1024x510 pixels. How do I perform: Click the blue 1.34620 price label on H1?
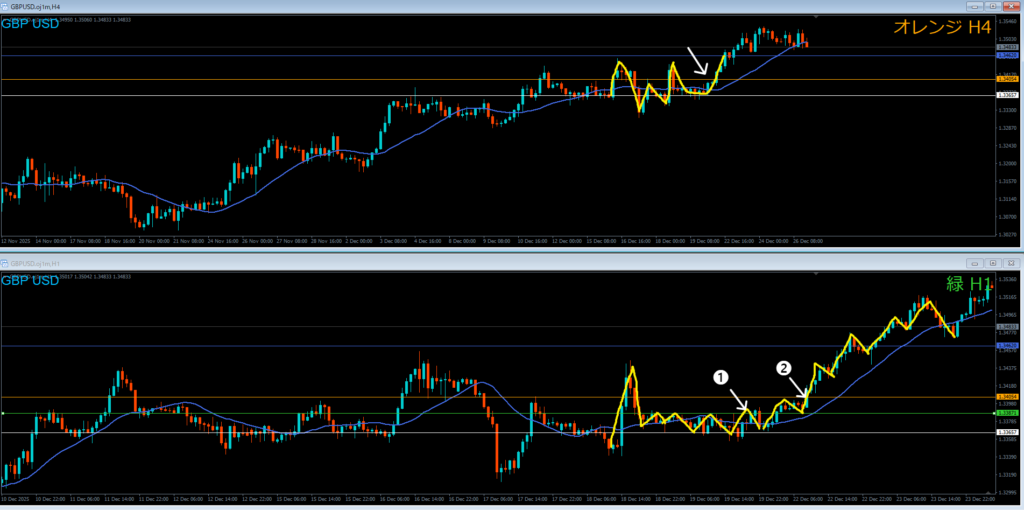[1007, 346]
